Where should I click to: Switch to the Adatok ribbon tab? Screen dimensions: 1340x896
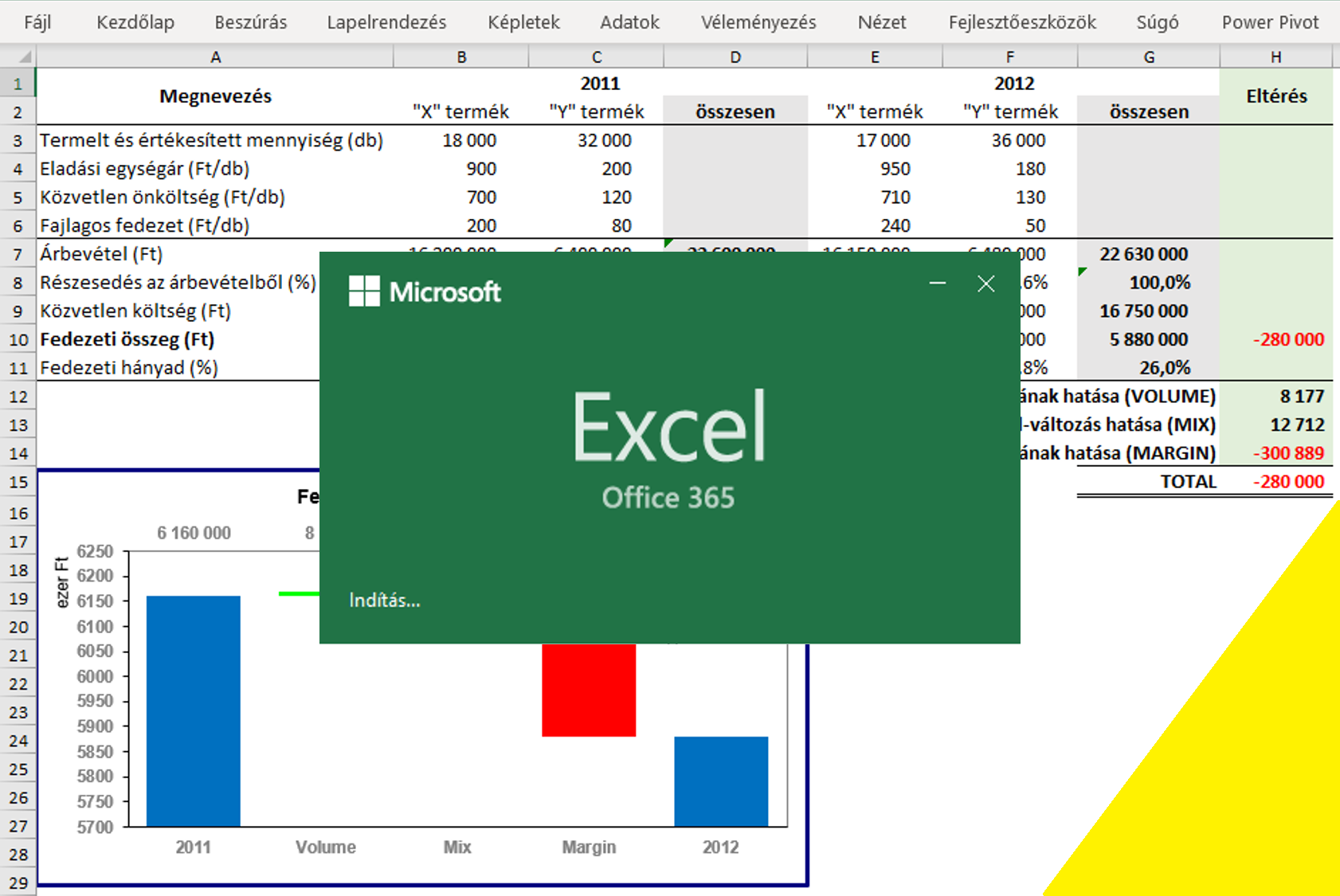click(629, 22)
